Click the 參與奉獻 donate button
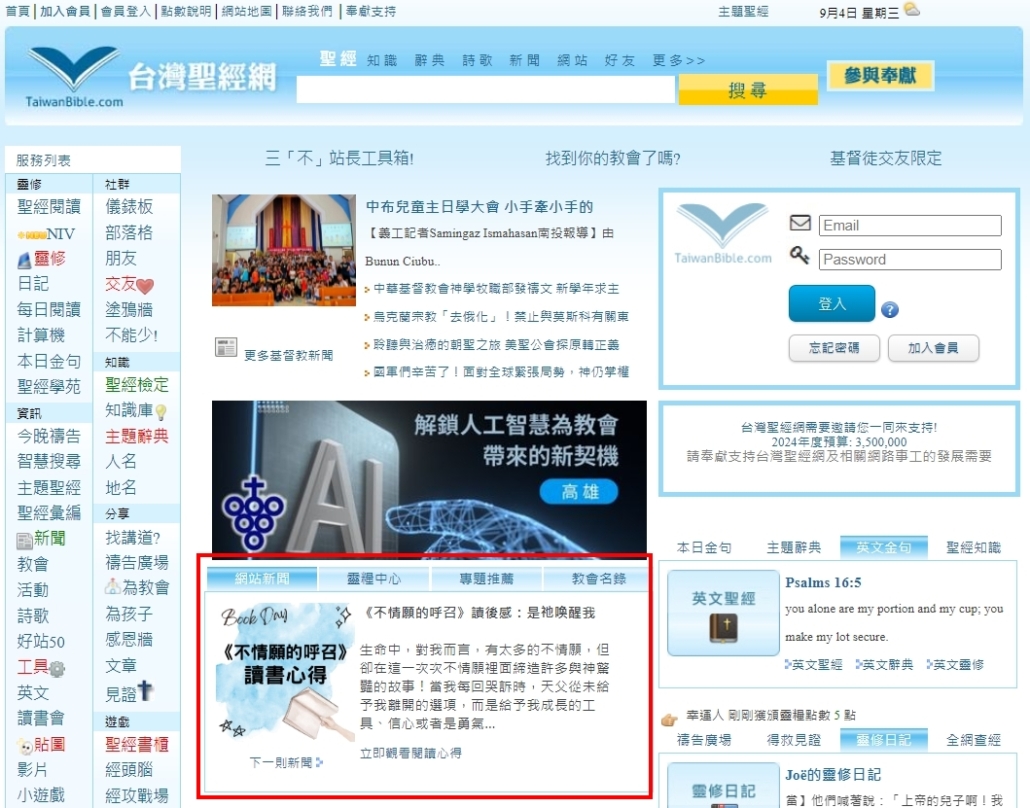Viewport: 1030px width, 808px height. [x=880, y=76]
